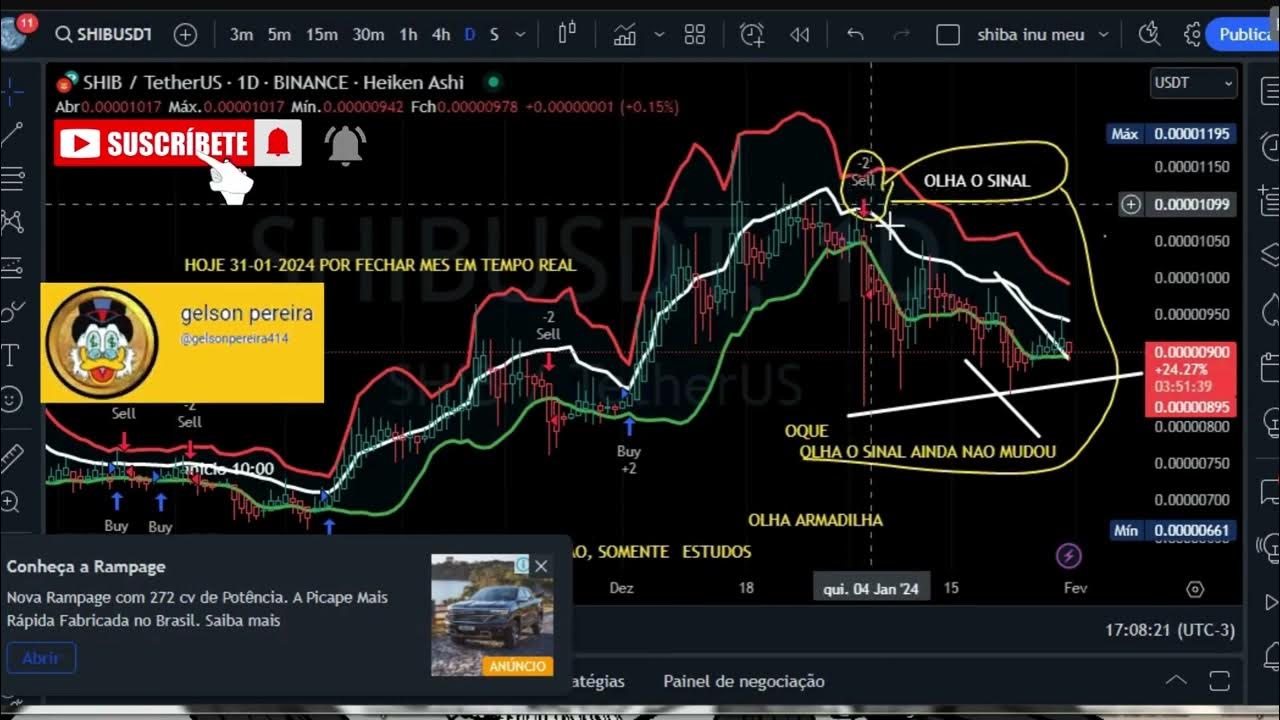Open quick search in top toolbar
This screenshot has width=1280, height=720.
pyautogui.click(x=1150, y=34)
